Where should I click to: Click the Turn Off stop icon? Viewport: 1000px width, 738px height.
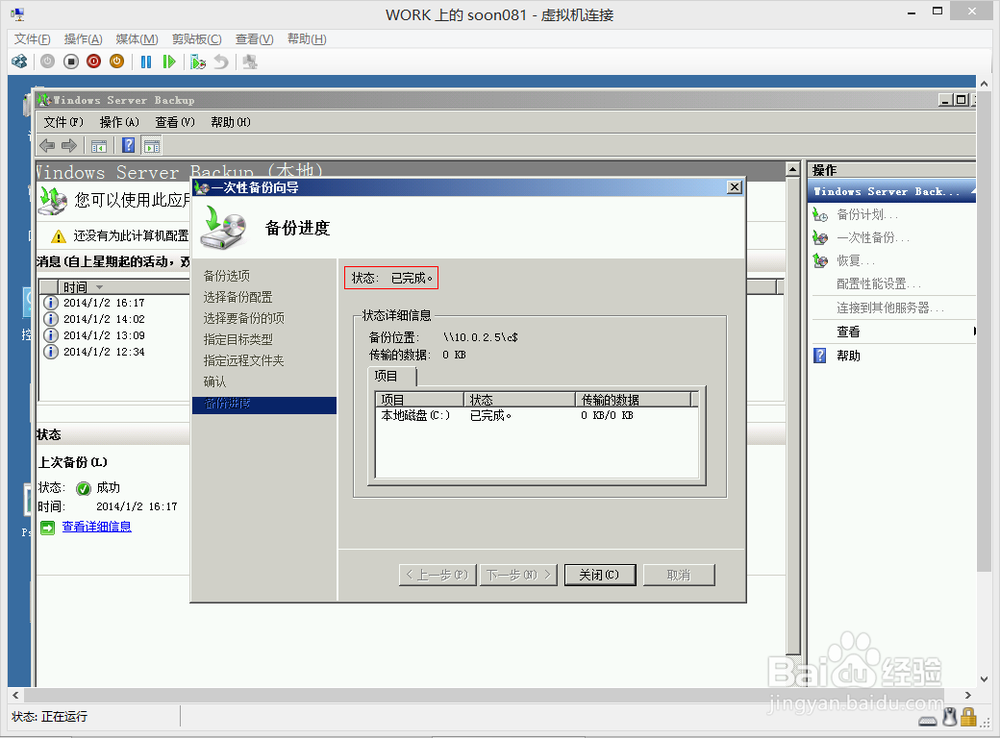(x=71, y=62)
